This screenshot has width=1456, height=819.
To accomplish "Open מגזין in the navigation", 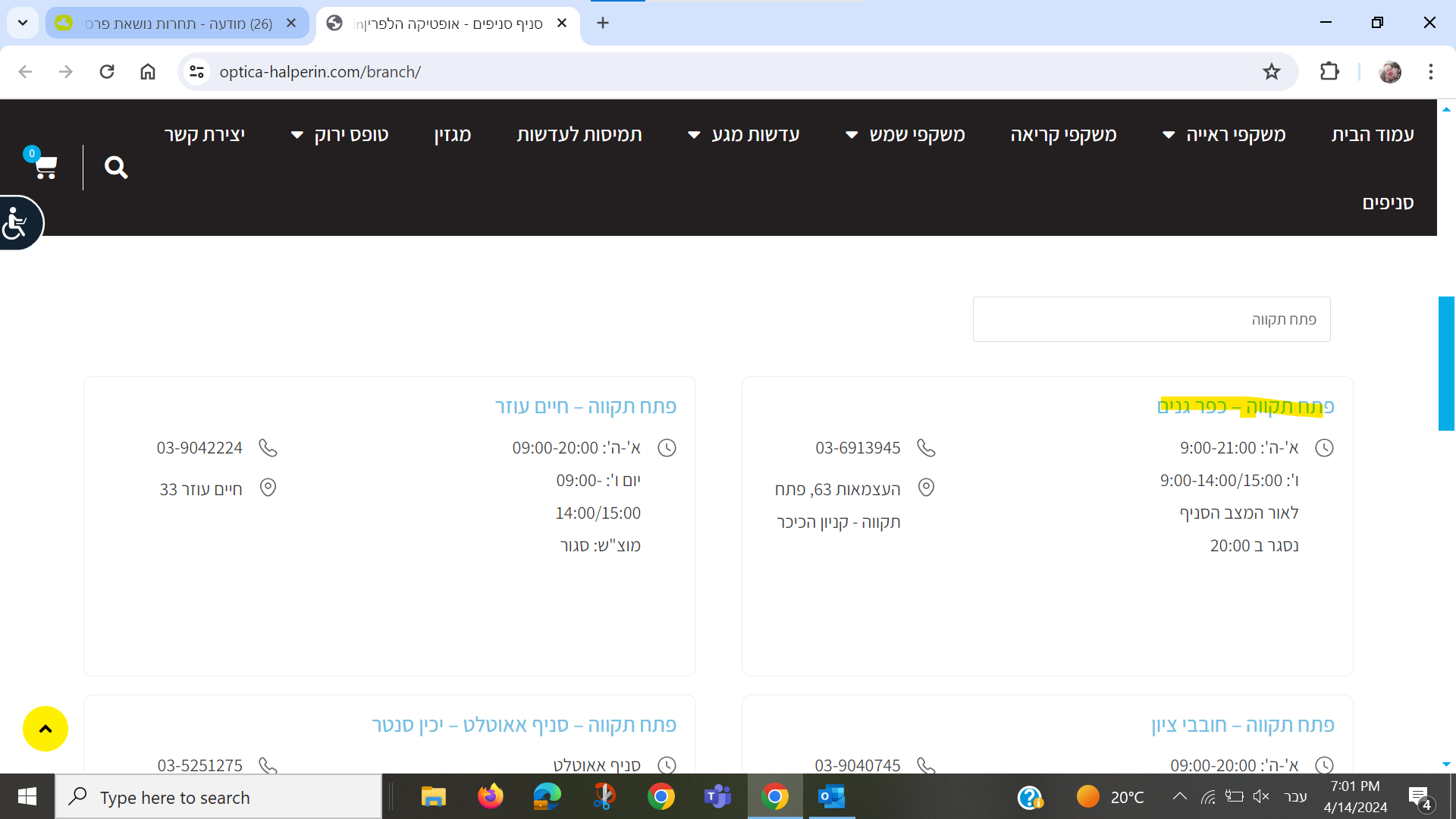I will pyautogui.click(x=453, y=135).
